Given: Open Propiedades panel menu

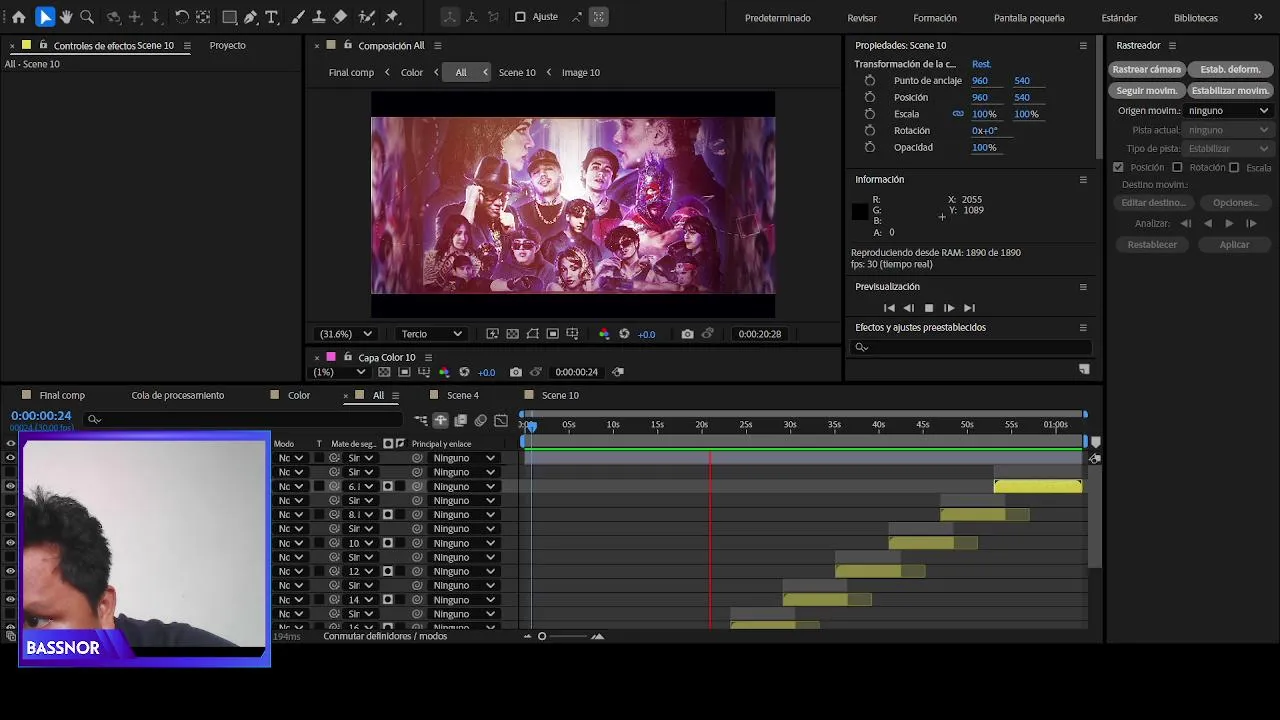Looking at the screenshot, I should click(1083, 45).
